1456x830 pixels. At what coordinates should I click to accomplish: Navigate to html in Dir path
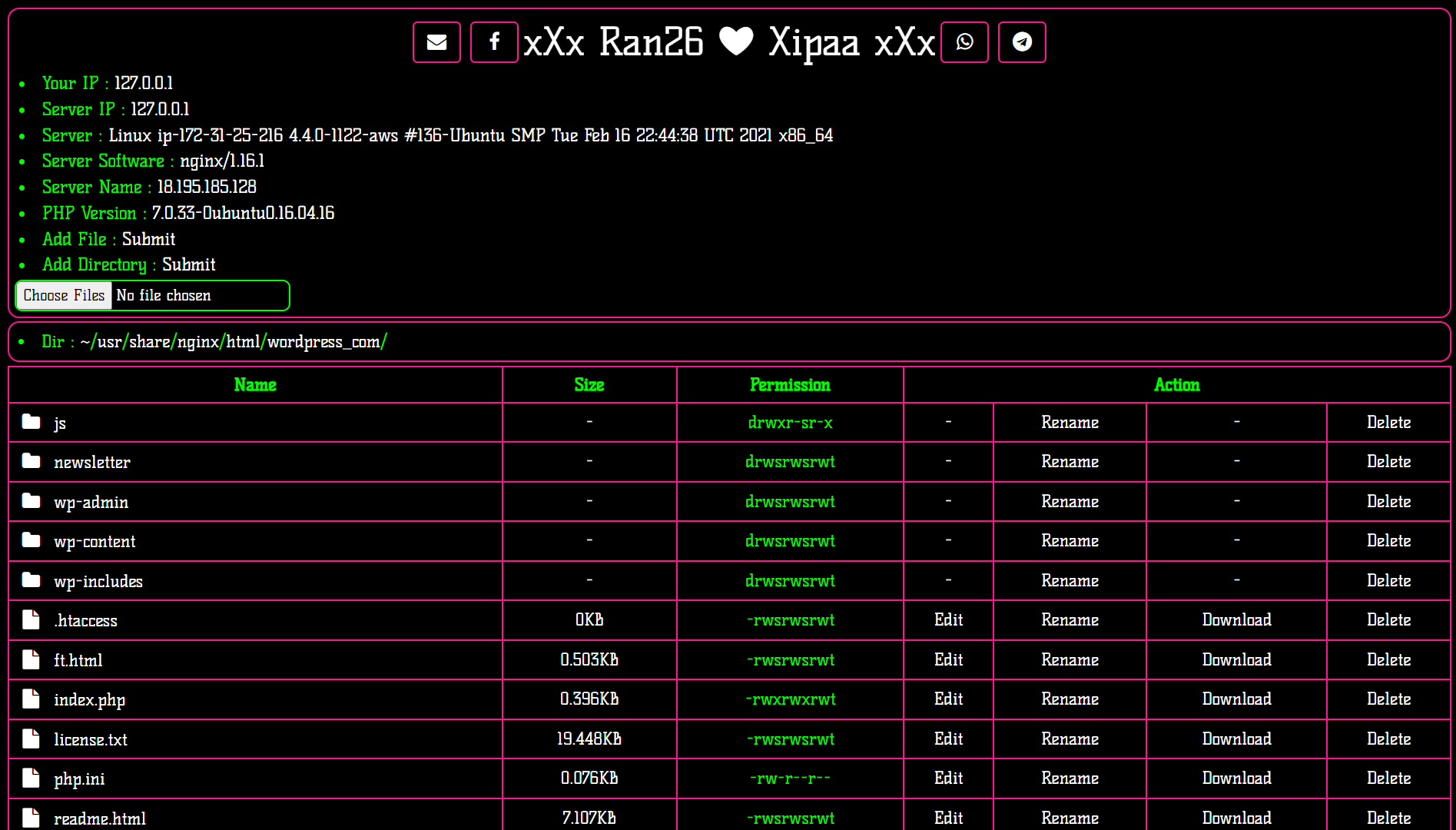(243, 342)
